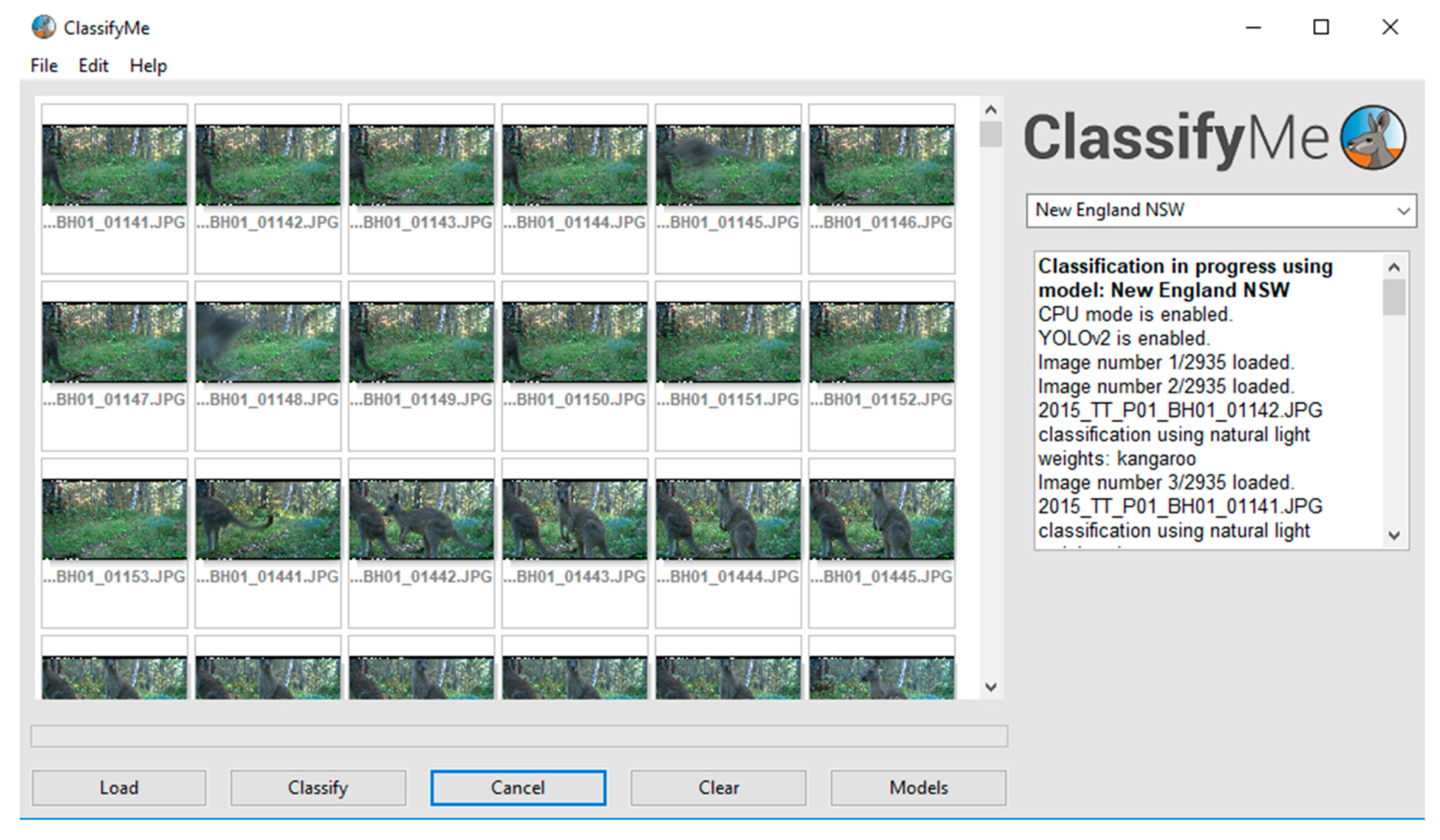The height and width of the screenshot is (840, 1440).
Task: Open the File menu
Action: 44,66
